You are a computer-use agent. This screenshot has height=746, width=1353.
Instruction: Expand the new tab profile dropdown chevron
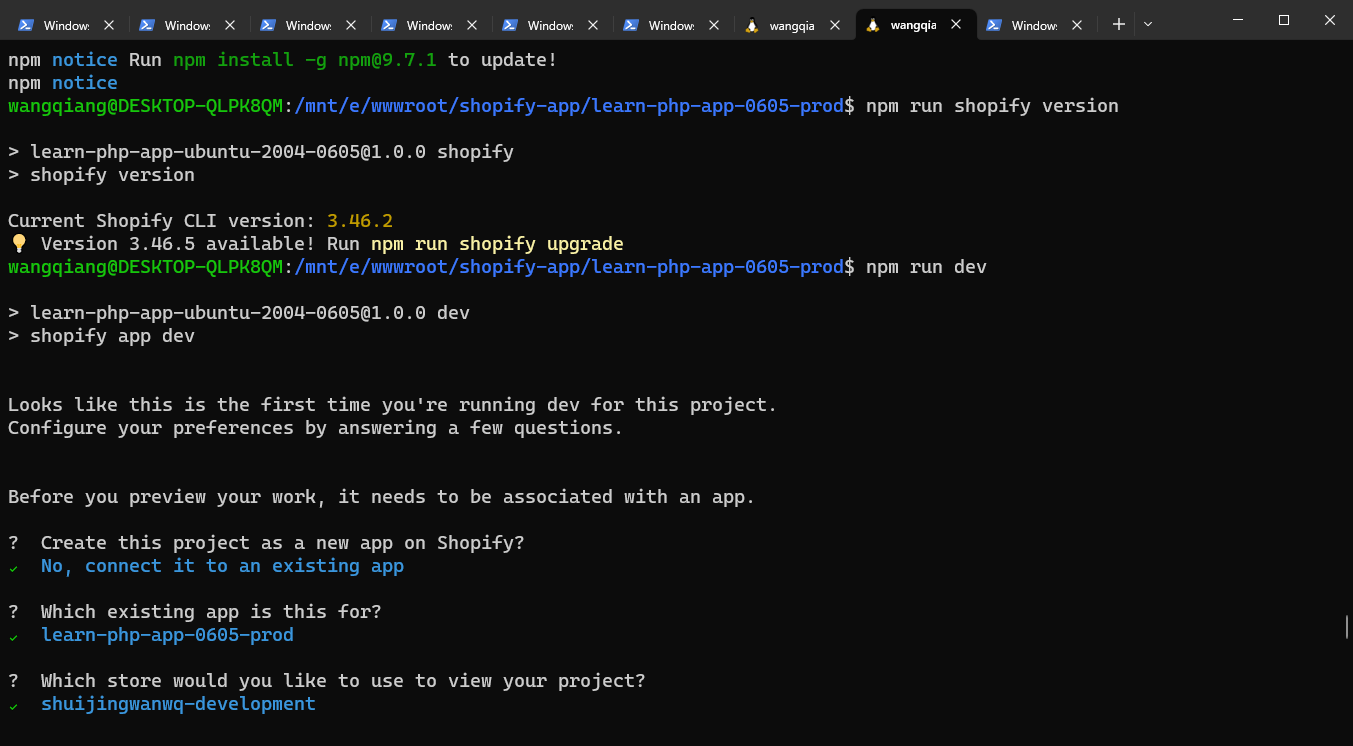[x=1148, y=25]
